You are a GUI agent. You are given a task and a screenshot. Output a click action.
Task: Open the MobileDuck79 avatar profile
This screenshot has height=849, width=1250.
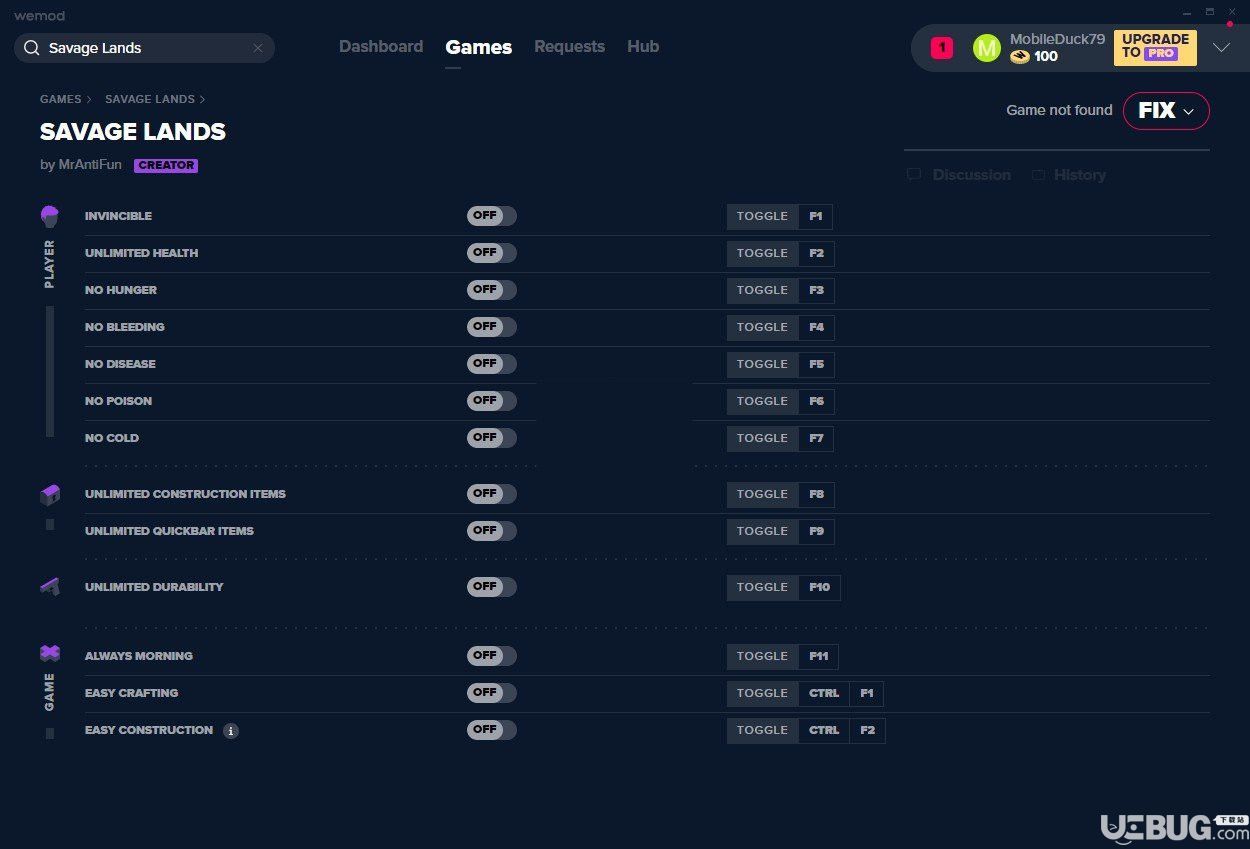click(986, 48)
